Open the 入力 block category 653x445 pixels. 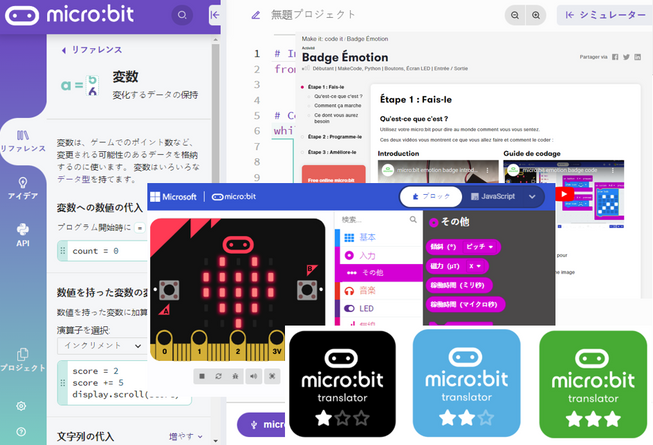click(379, 255)
